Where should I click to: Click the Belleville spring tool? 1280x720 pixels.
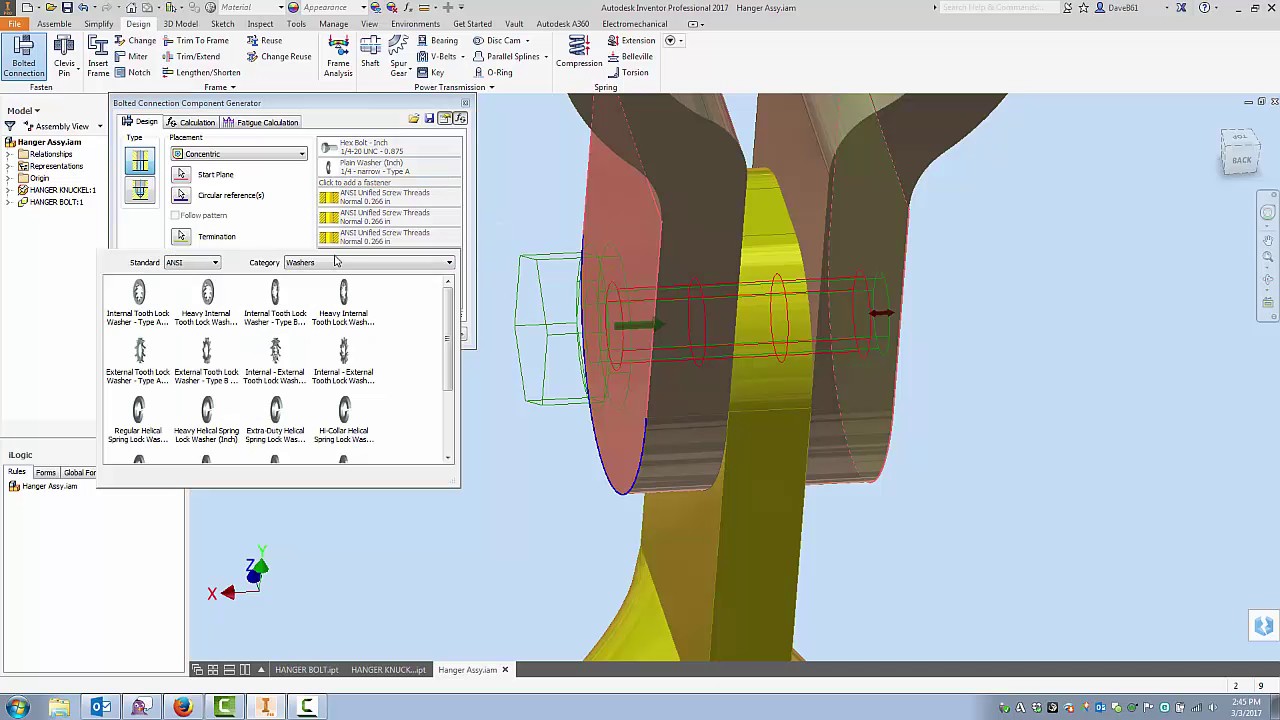(x=630, y=57)
